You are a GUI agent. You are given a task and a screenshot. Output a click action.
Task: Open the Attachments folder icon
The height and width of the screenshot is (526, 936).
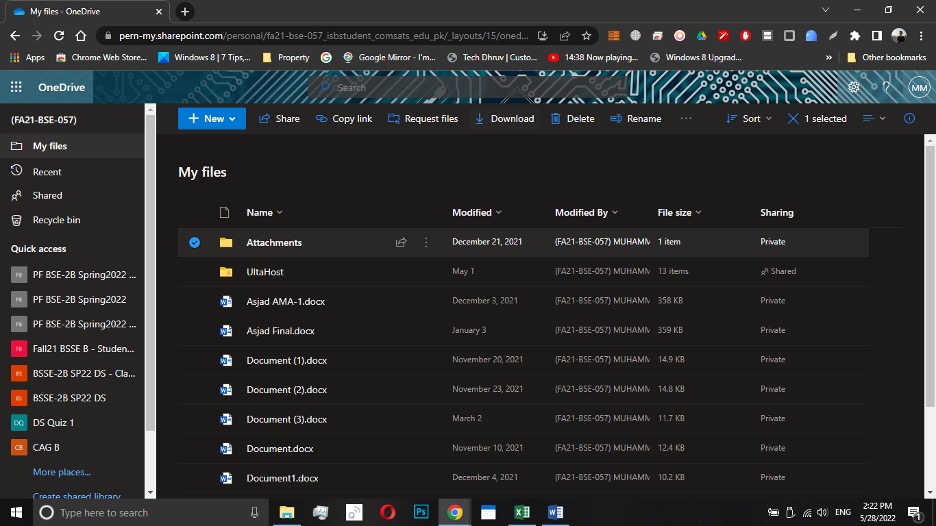tap(226, 242)
